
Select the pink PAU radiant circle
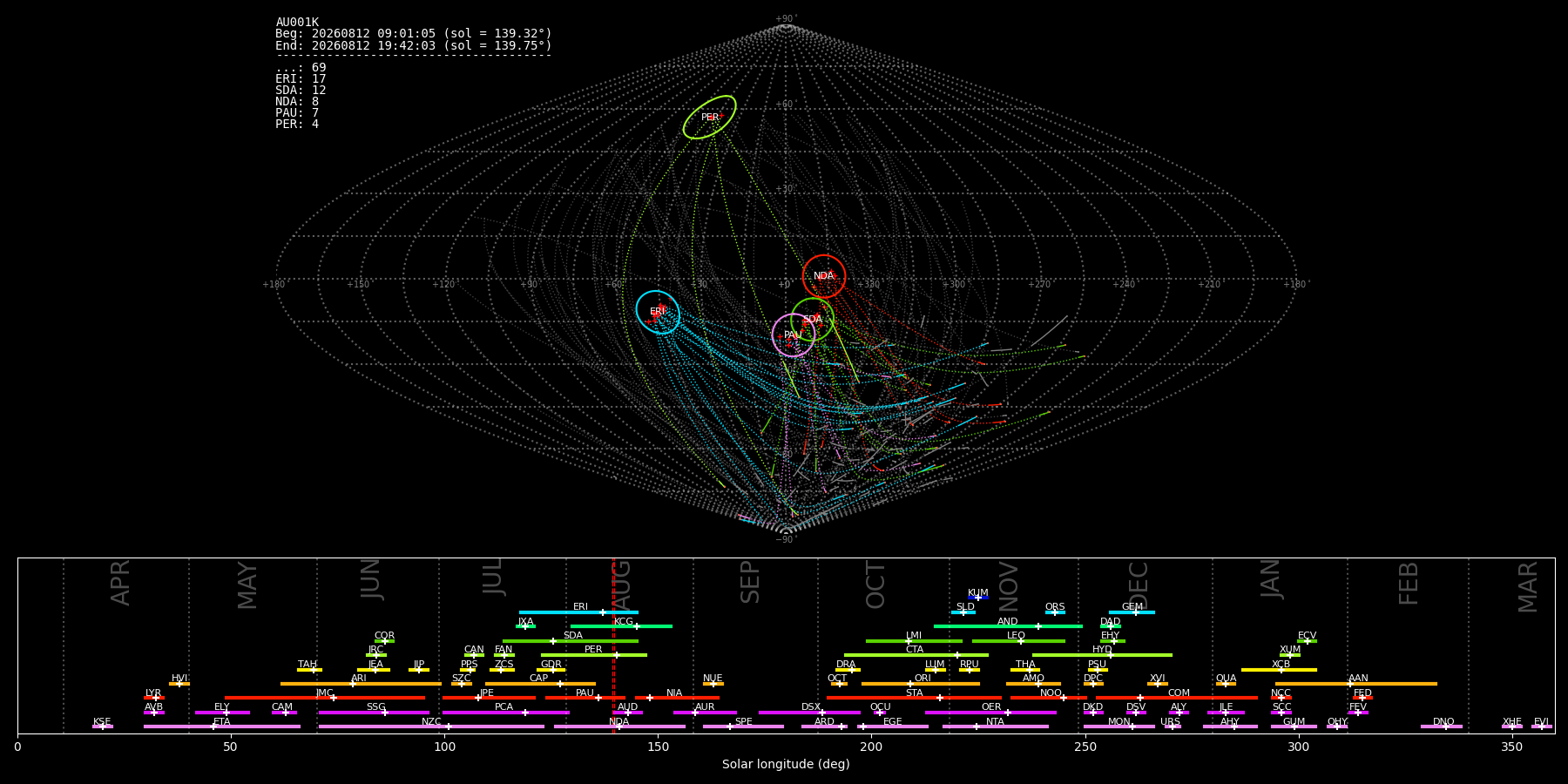[794, 335]
